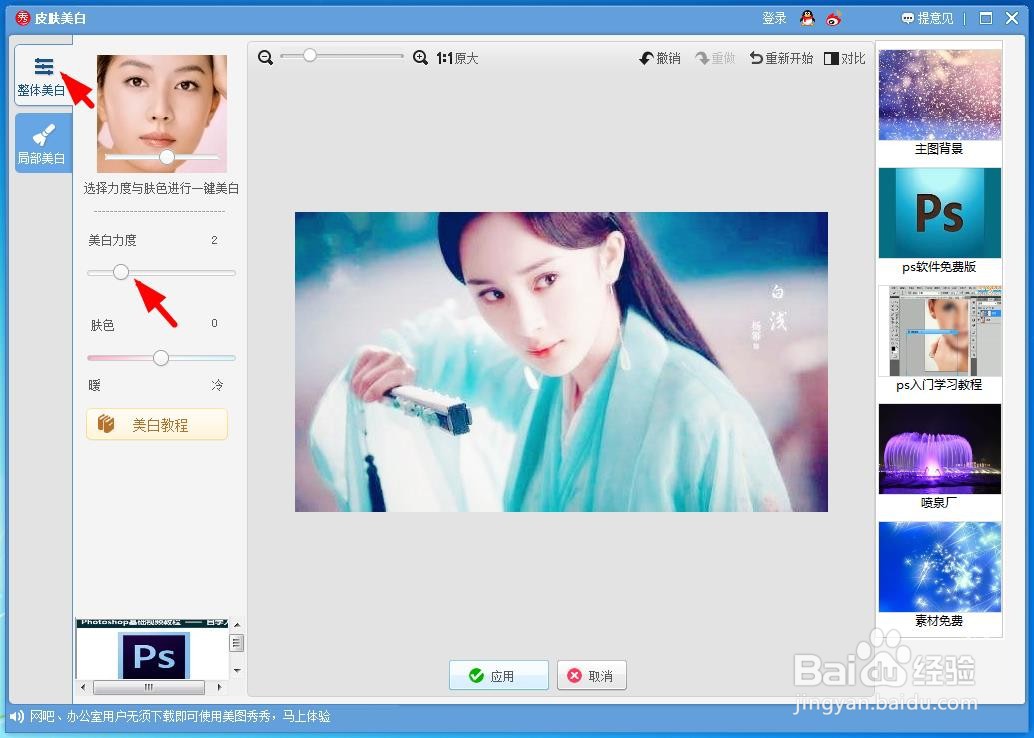The height and width of the screenshot is (738, 1034).
Task: Click the 美白力度 value 2
Action: pyautogui.click(x=214, y=239)
